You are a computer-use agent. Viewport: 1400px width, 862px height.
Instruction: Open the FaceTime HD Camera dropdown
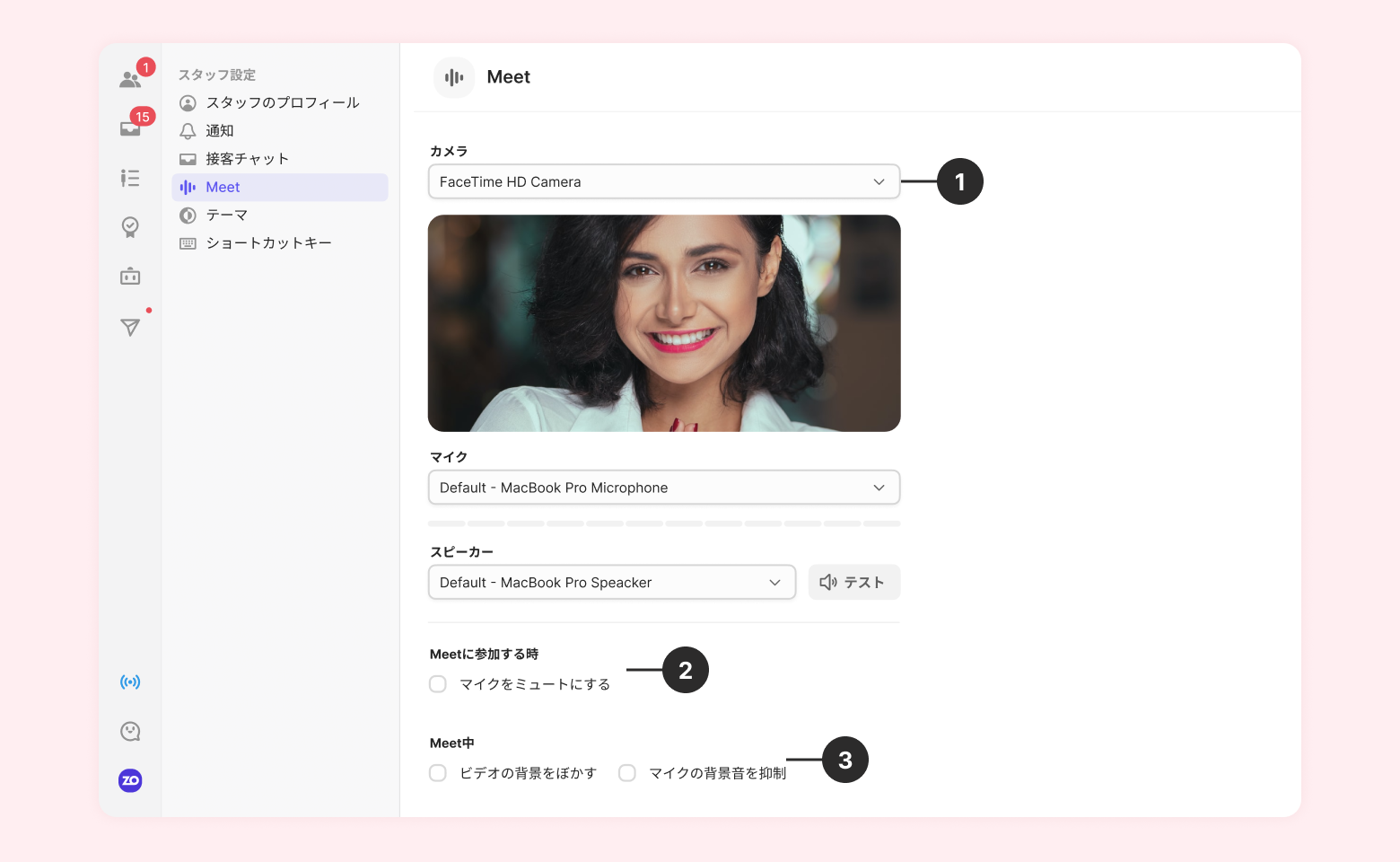664,181
